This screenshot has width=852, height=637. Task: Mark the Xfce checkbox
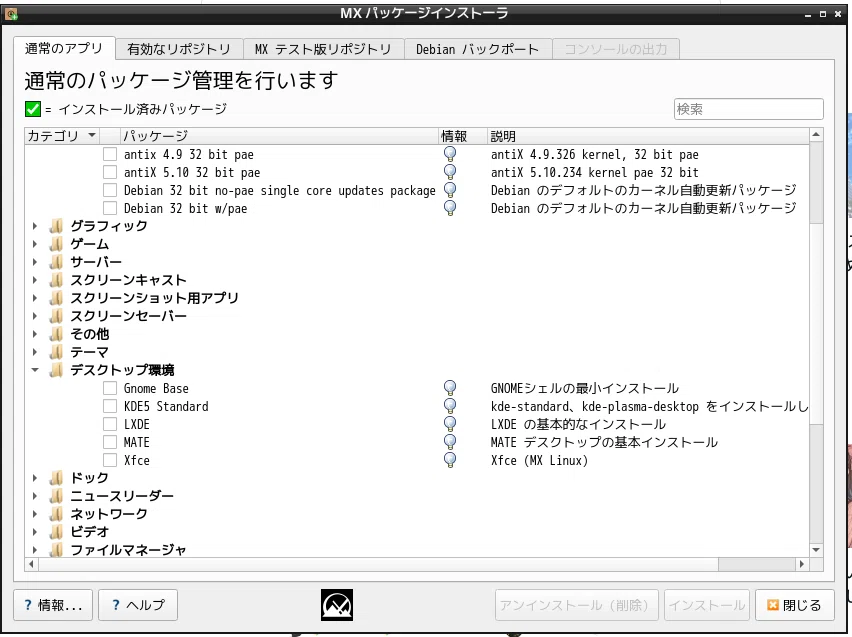110,460
